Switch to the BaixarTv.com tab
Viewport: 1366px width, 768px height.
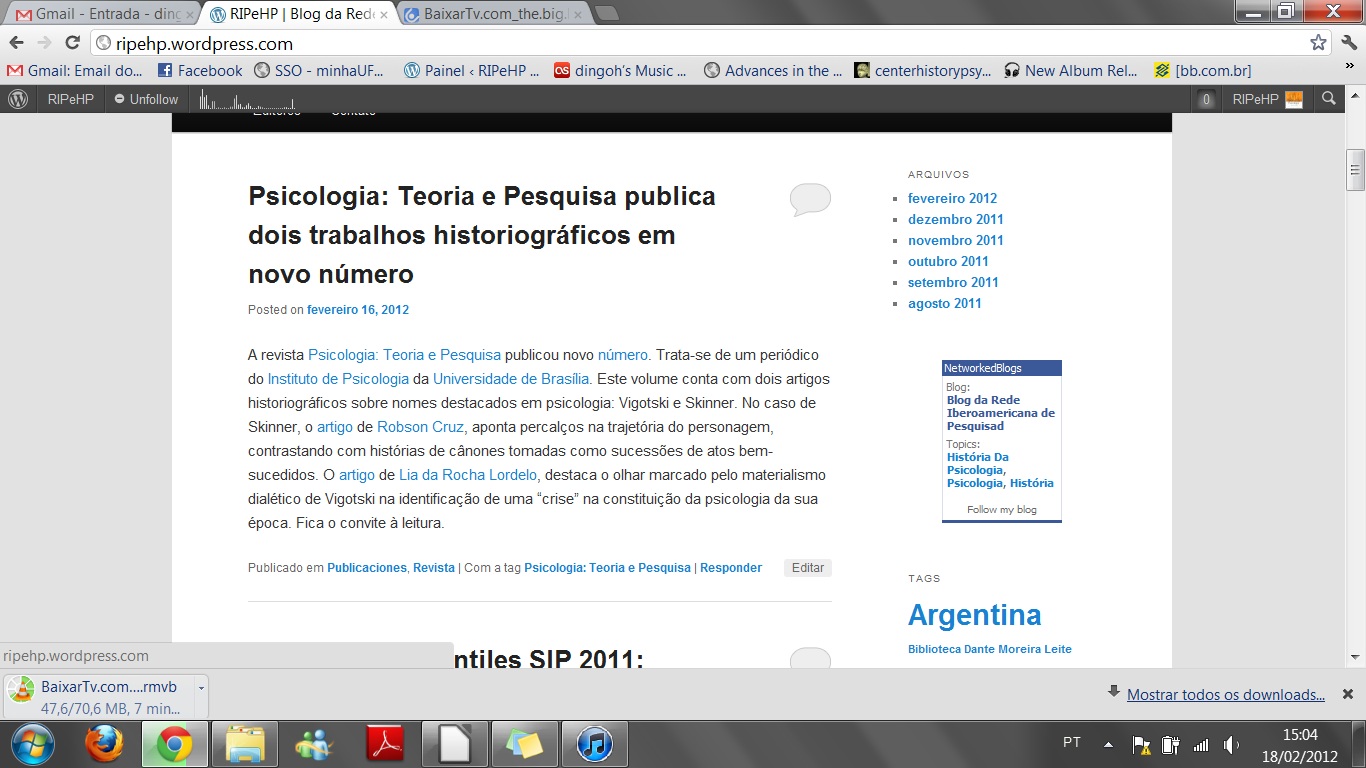[490, 15]
